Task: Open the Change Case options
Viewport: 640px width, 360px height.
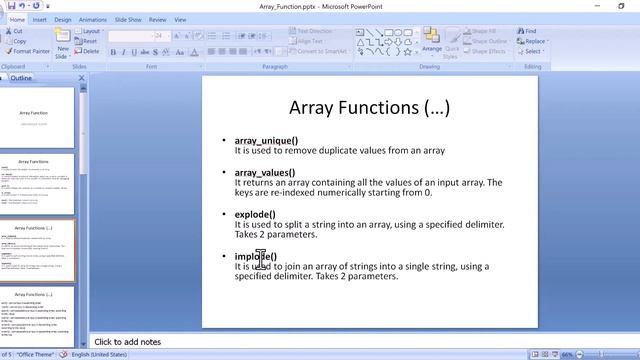Action: click(x=180, y=52)
